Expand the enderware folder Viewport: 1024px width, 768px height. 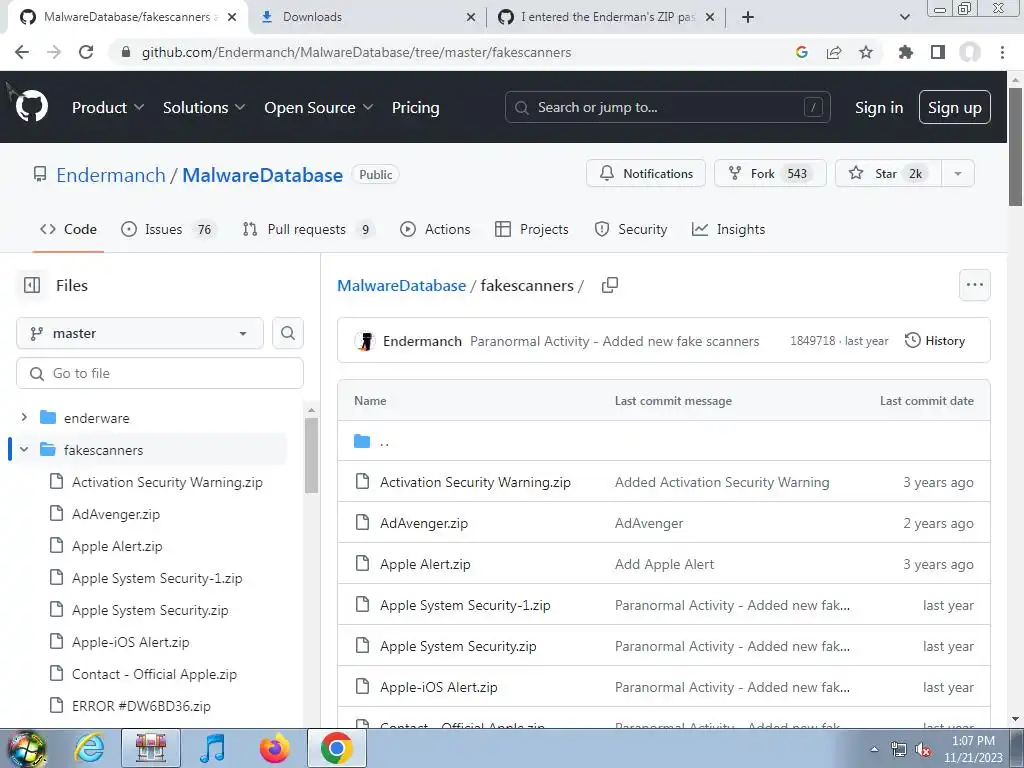[x=24, y=417]
